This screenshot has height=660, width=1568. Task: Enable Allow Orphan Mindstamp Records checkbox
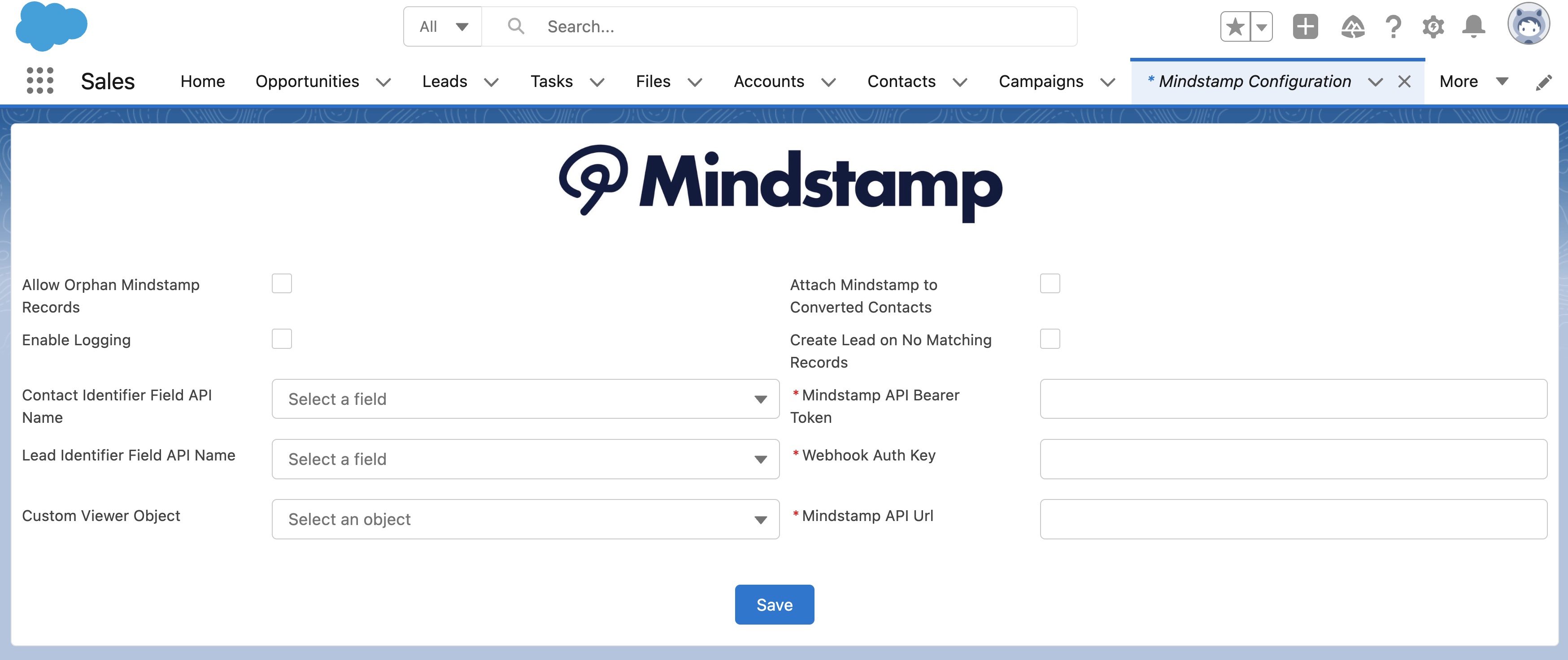282,283
